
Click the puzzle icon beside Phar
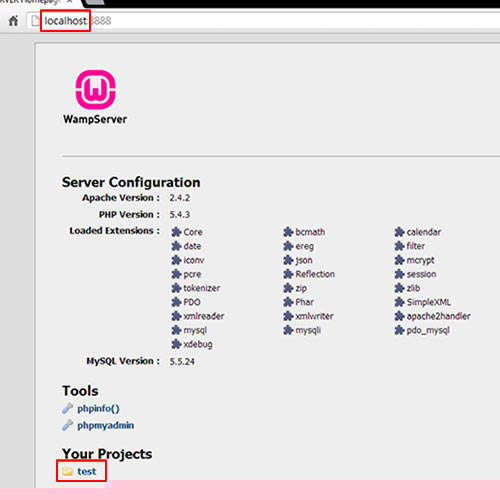pos(288,302)
